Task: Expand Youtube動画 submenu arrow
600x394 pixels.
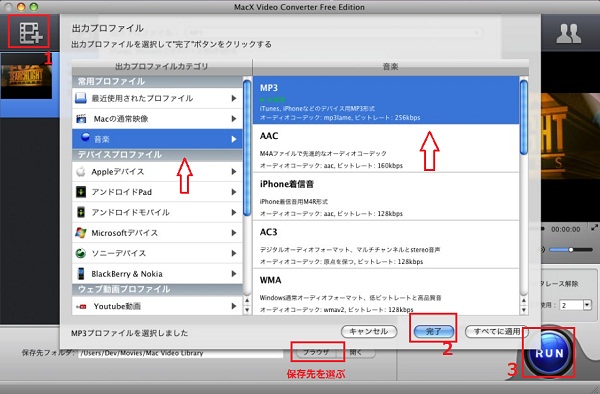Action: pyautogui.click(x=234, y=306)
